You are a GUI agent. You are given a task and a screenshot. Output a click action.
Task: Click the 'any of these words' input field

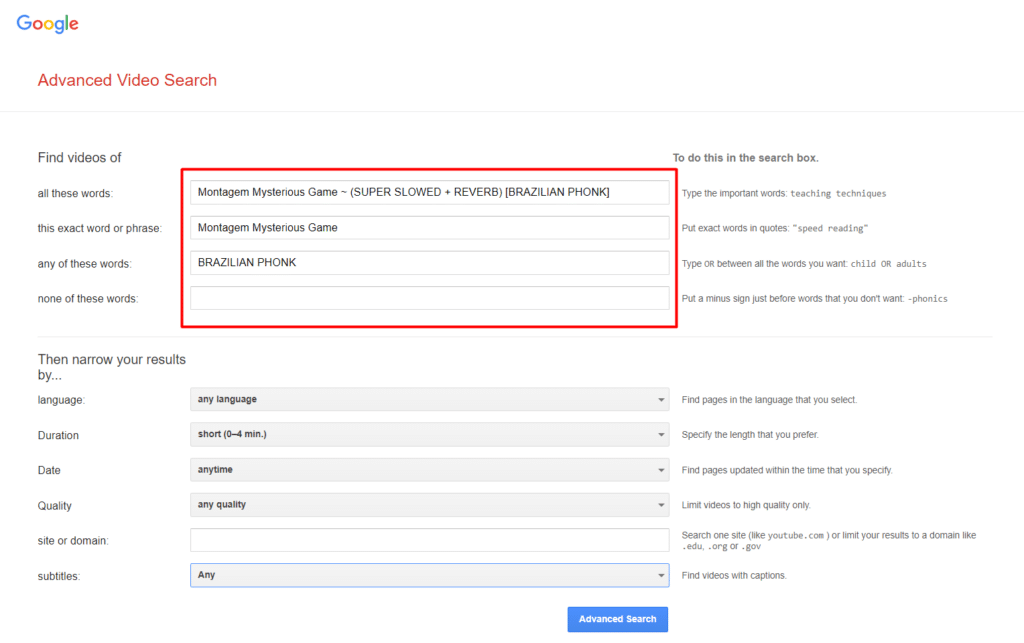(x=430, y=262)
